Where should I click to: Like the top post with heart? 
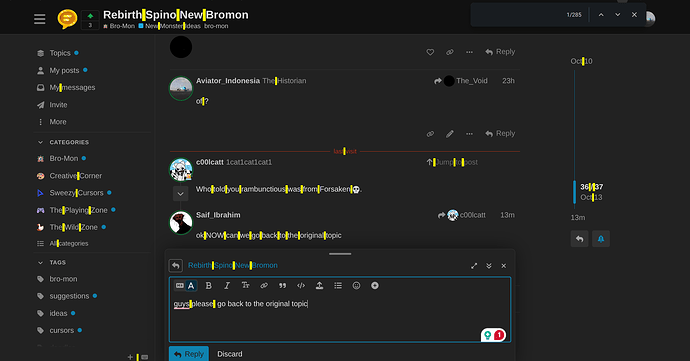pos(430,52)
